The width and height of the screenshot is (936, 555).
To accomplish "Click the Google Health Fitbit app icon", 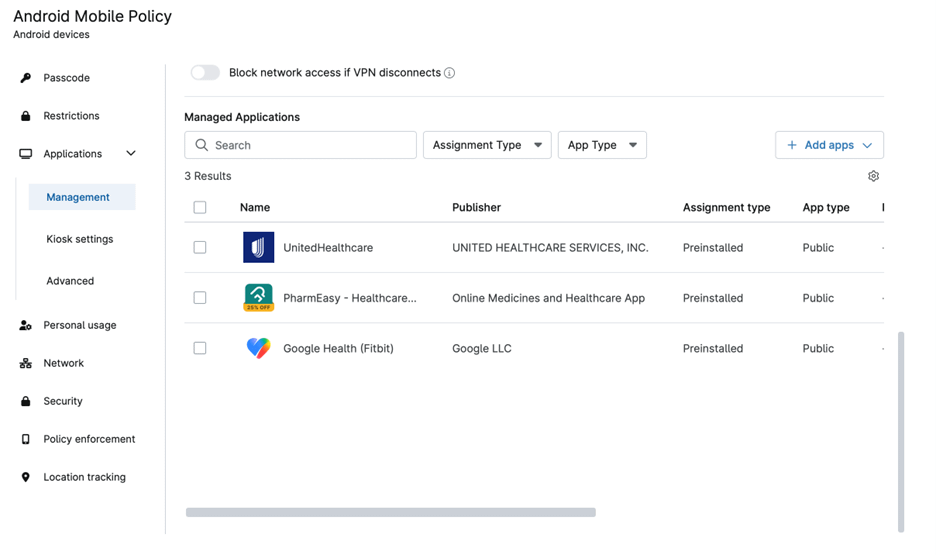I will (x=258, y=348).
